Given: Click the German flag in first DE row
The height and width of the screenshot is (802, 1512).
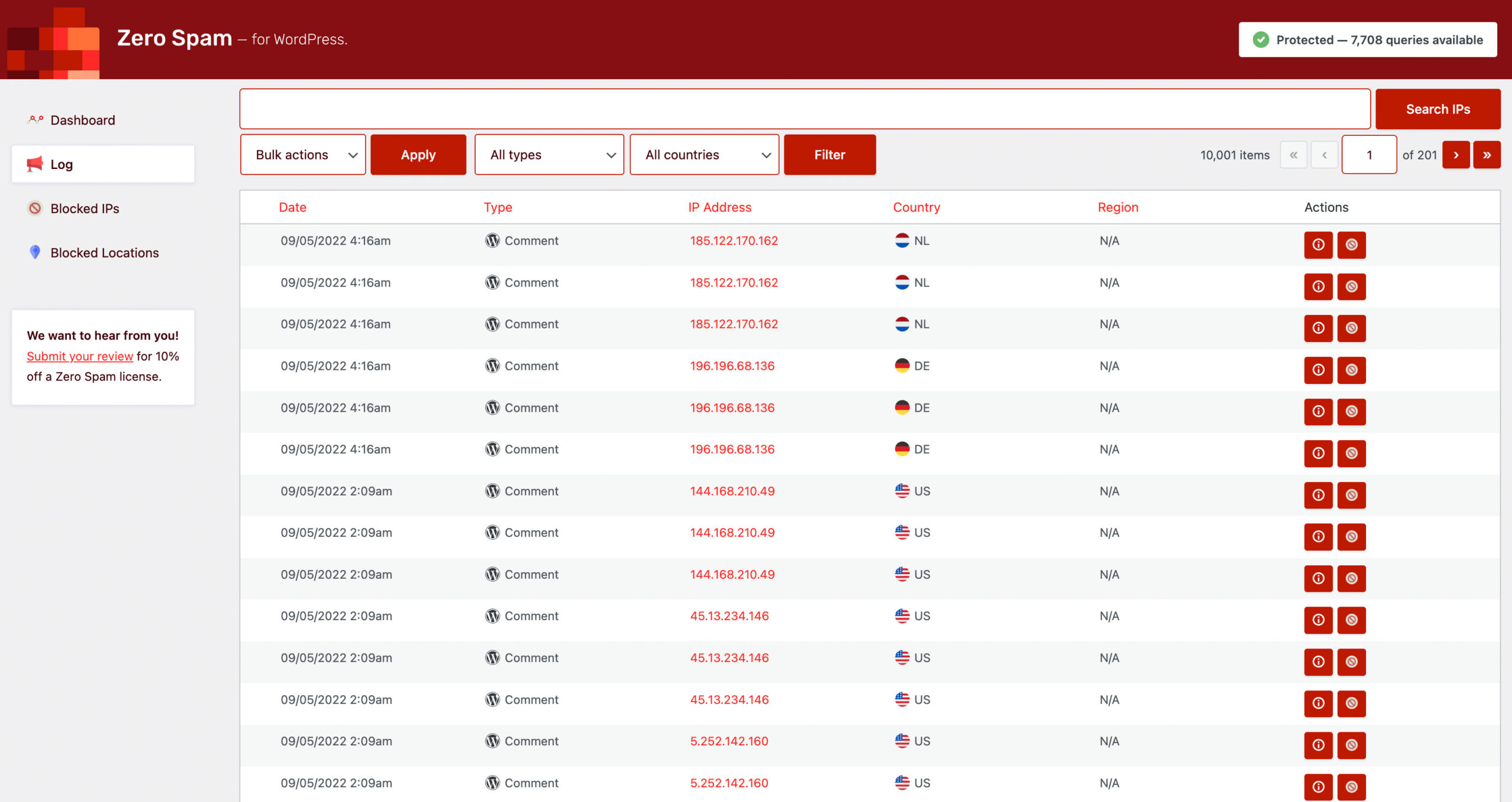Looking at the screenshot, I should (902, 366).
